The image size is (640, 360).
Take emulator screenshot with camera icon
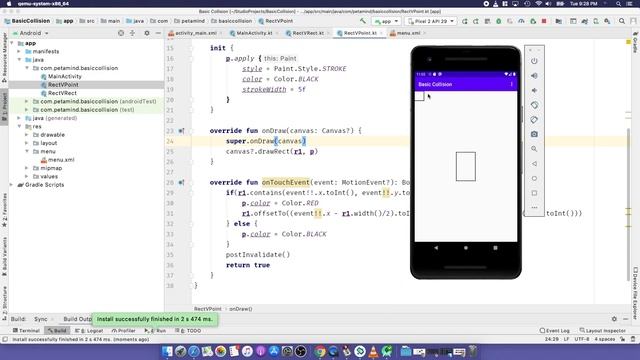pos(534,134)
